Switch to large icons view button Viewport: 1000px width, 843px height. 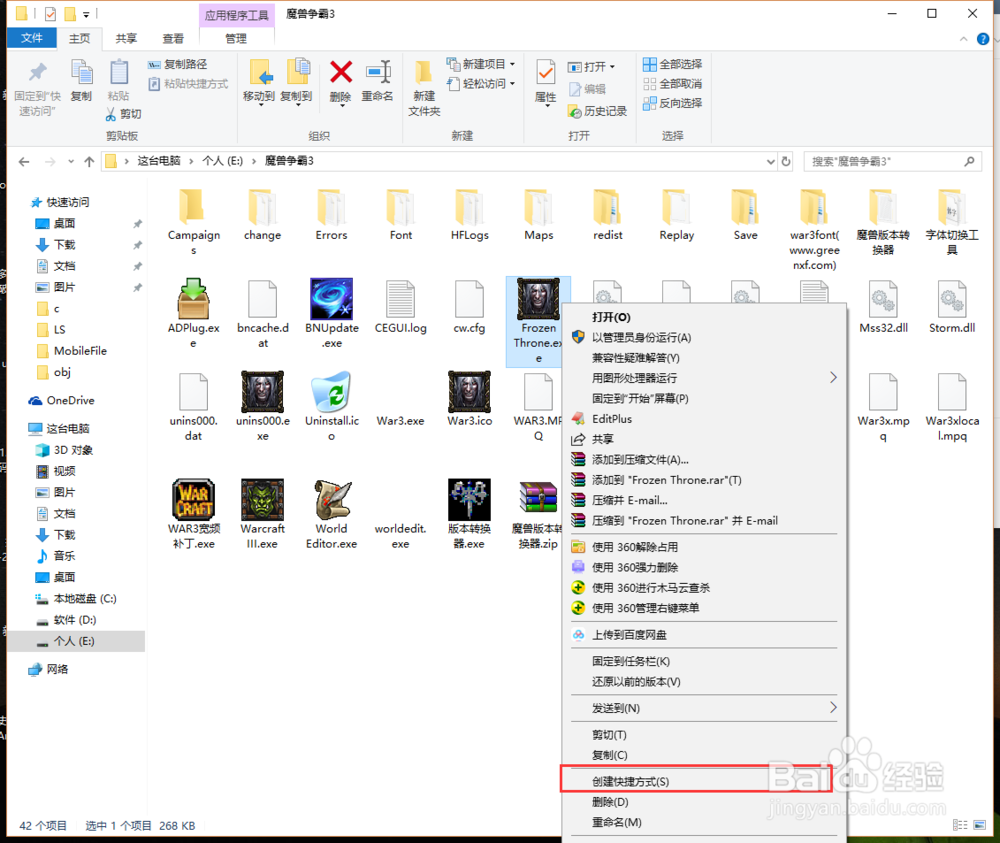click(x=980, y=825)
